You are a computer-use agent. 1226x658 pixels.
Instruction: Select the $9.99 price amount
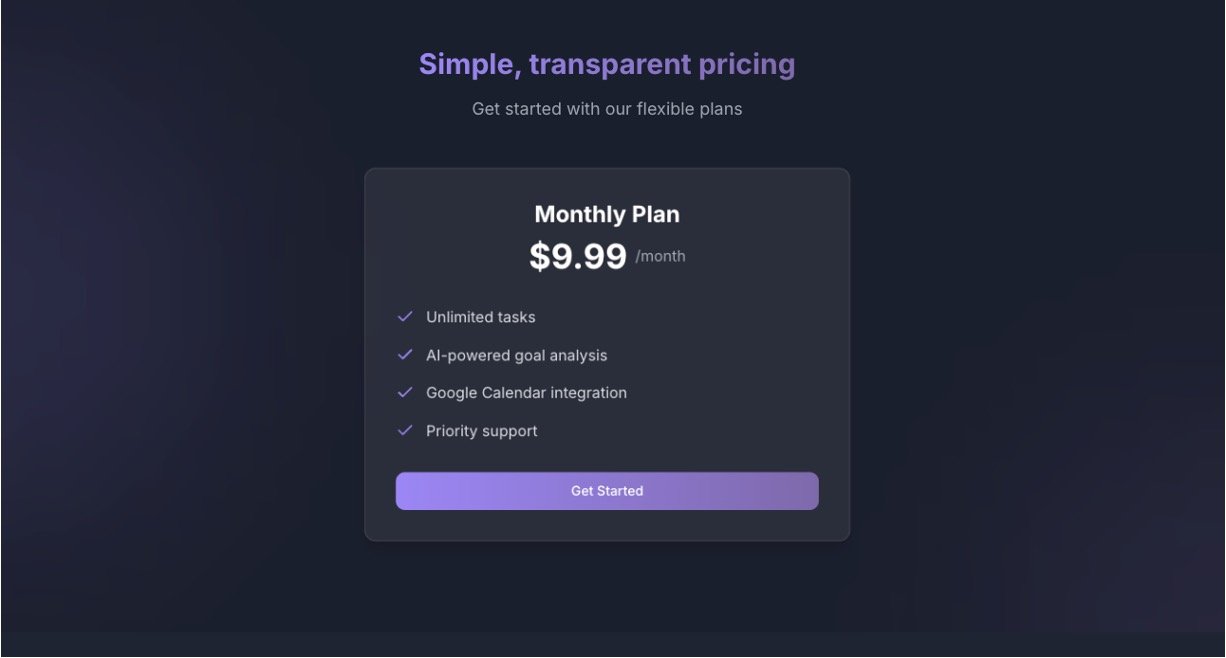(x=578, y=257)
